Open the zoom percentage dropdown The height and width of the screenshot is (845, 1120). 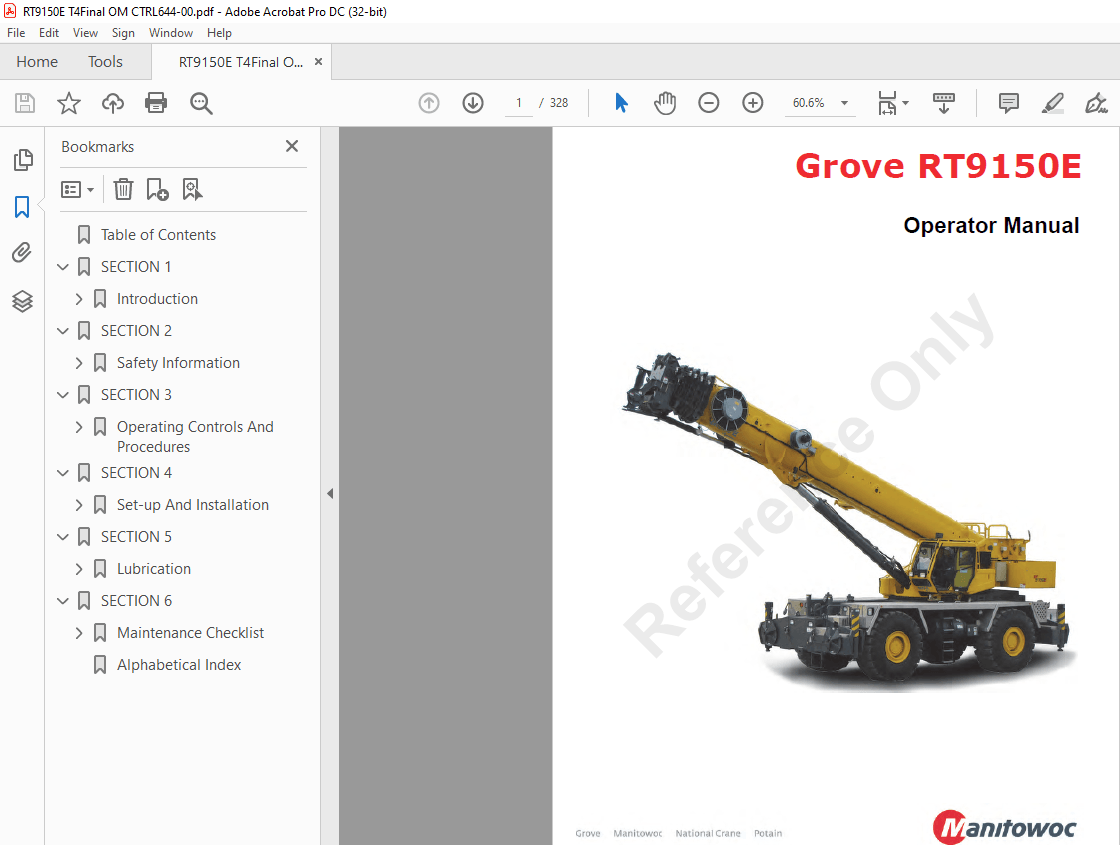[843, 103]
